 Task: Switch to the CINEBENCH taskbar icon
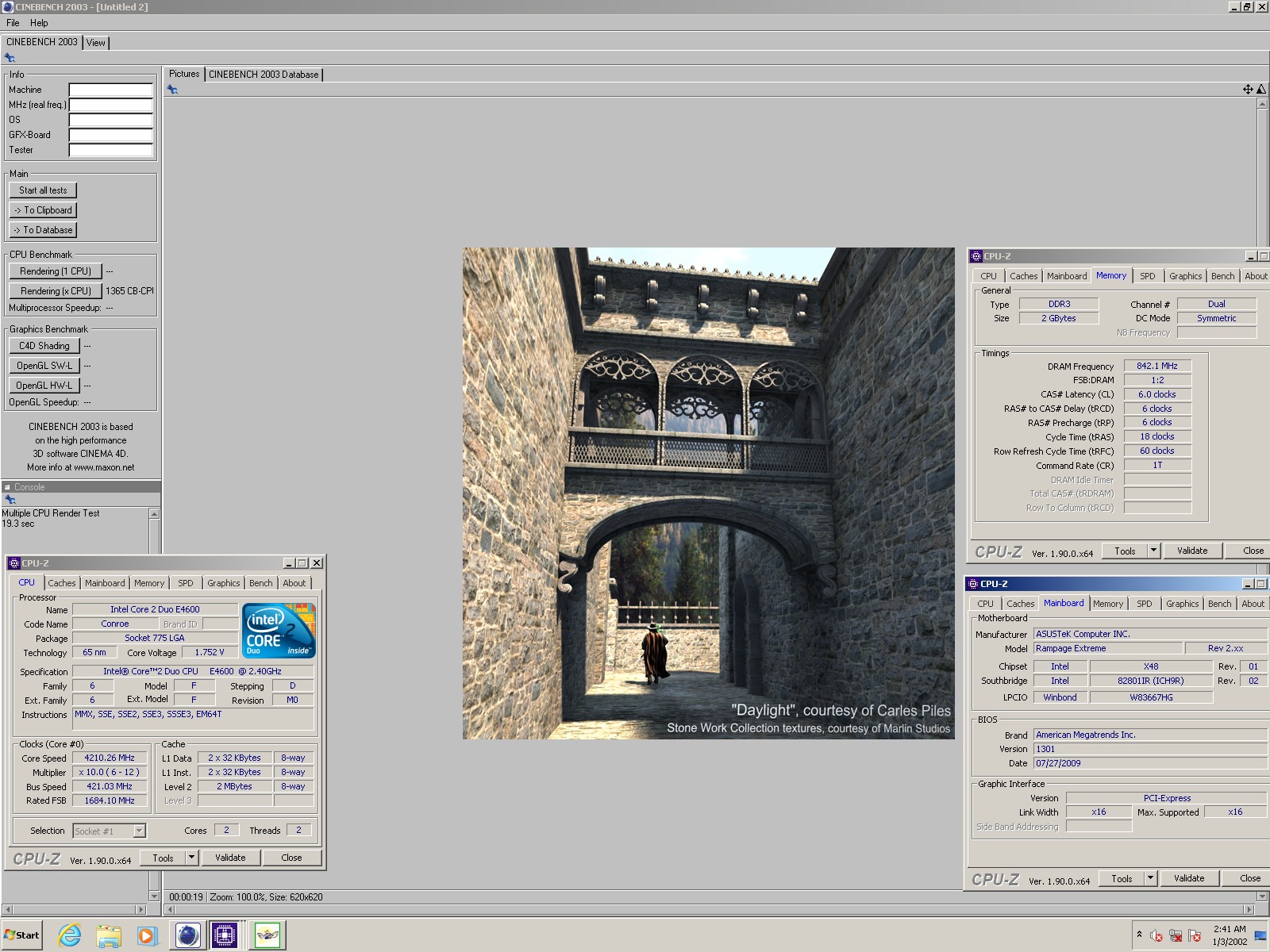pyautogui.click(x=187, y=935)
